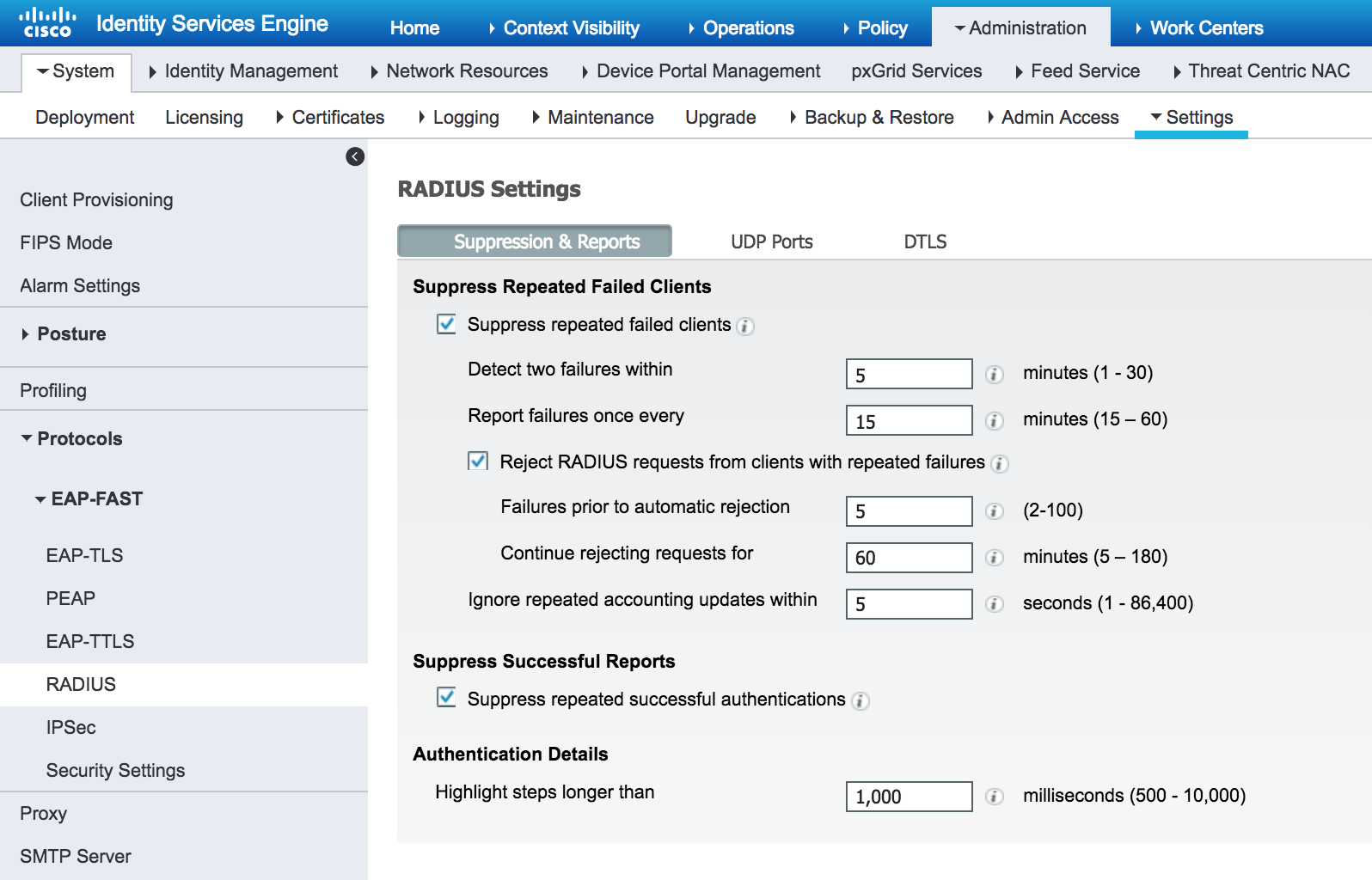Info icon for Ignore repeated accounting updates
Screen dimensions: 1372x880
point(995,604)
